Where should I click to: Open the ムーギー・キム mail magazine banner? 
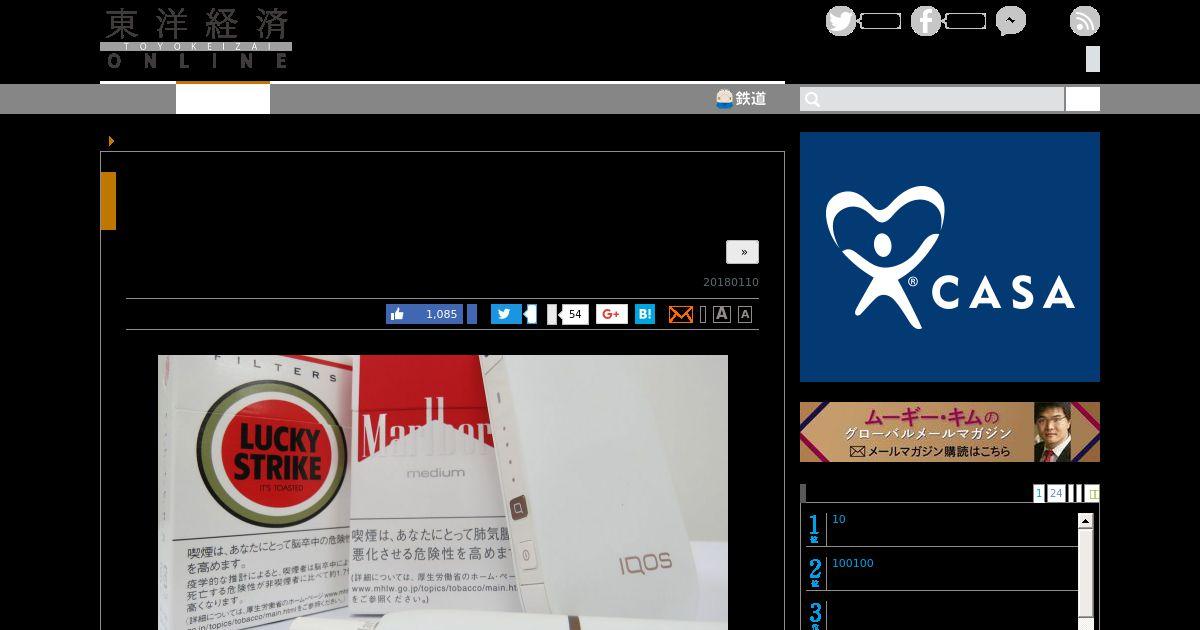pos(950,432)
